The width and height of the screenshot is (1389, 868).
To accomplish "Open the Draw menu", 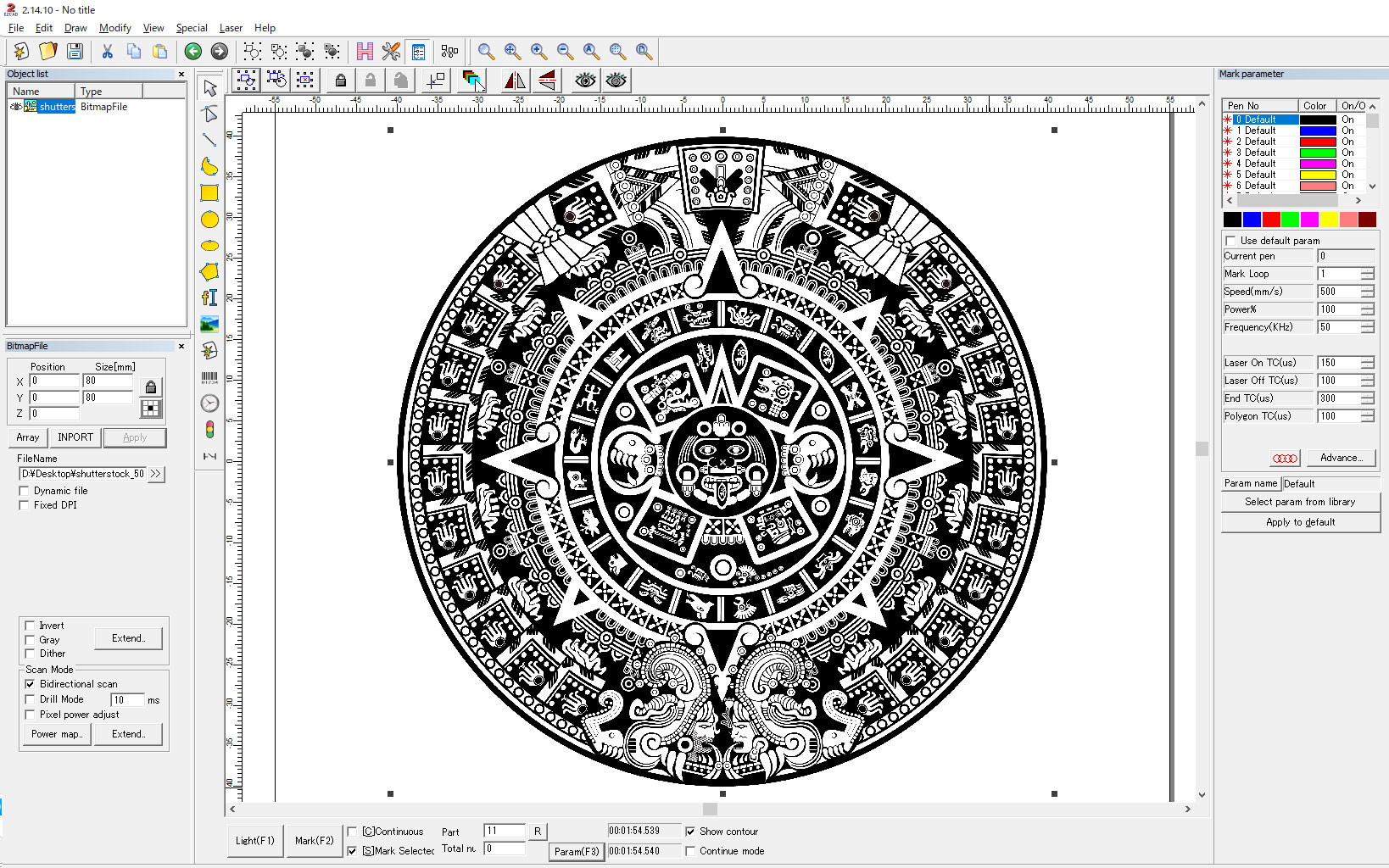I will click(x=75, y=28).
